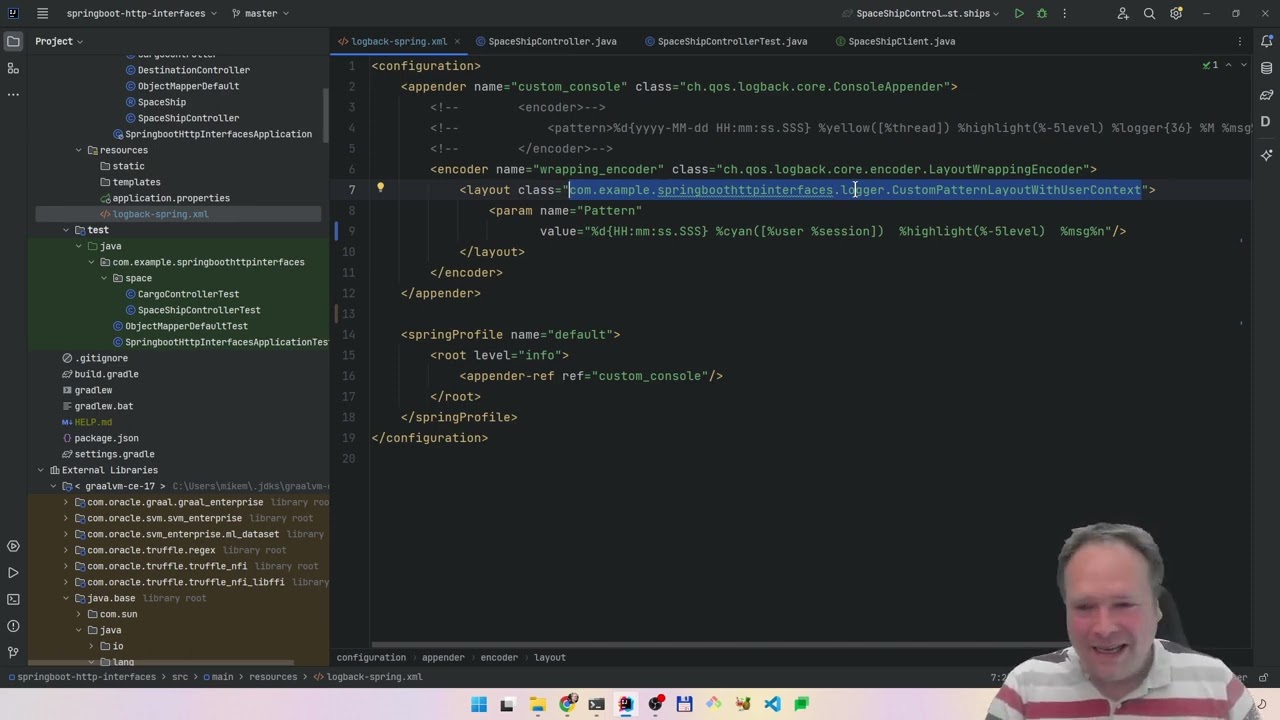Collapse the test folder node
Viewport: 1280px width, 720px height.
point(66,230)
